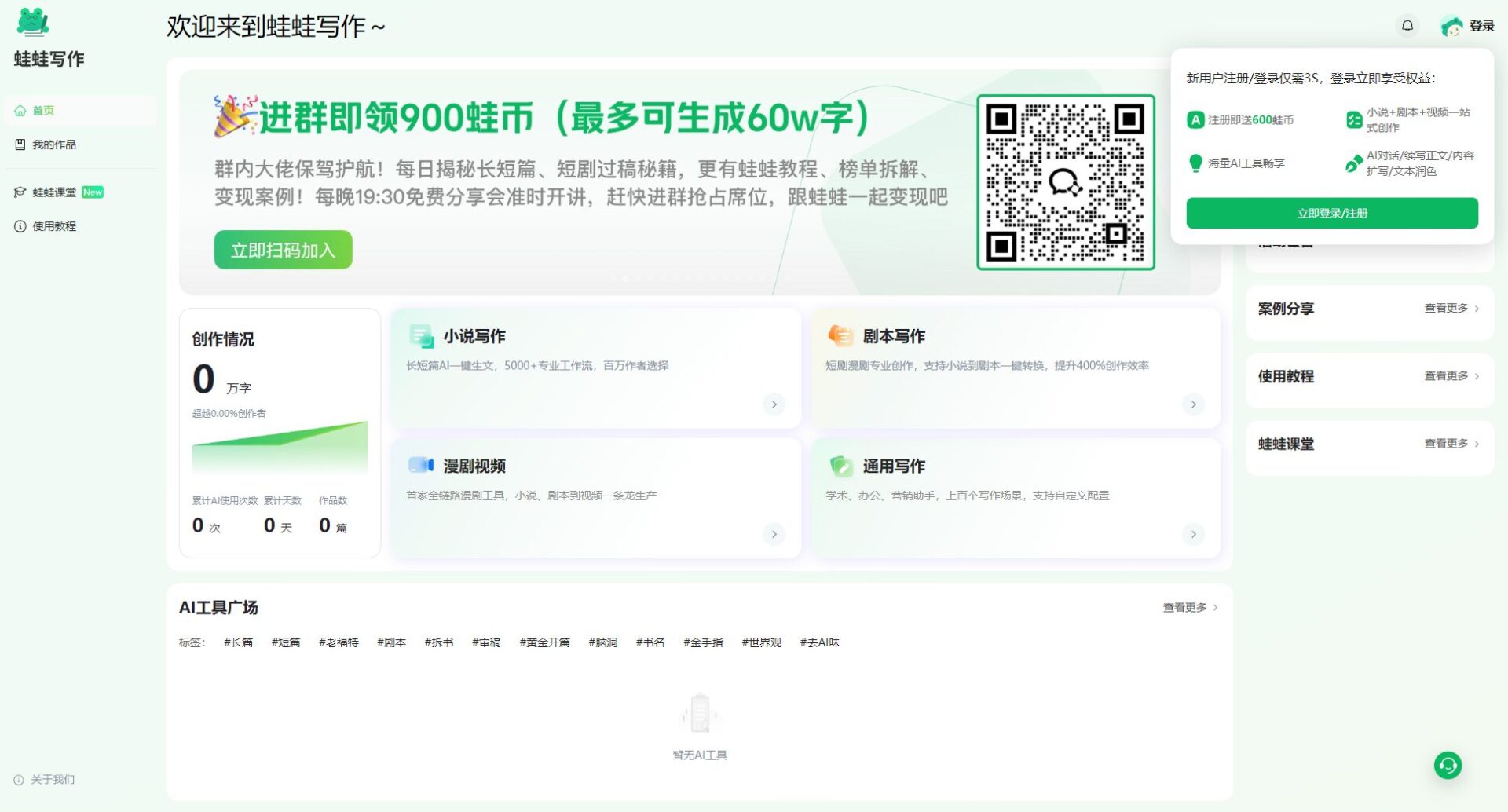Click the 通用写作 green icon
Viewport: 1508px width, 812px height.
point(840,466)
